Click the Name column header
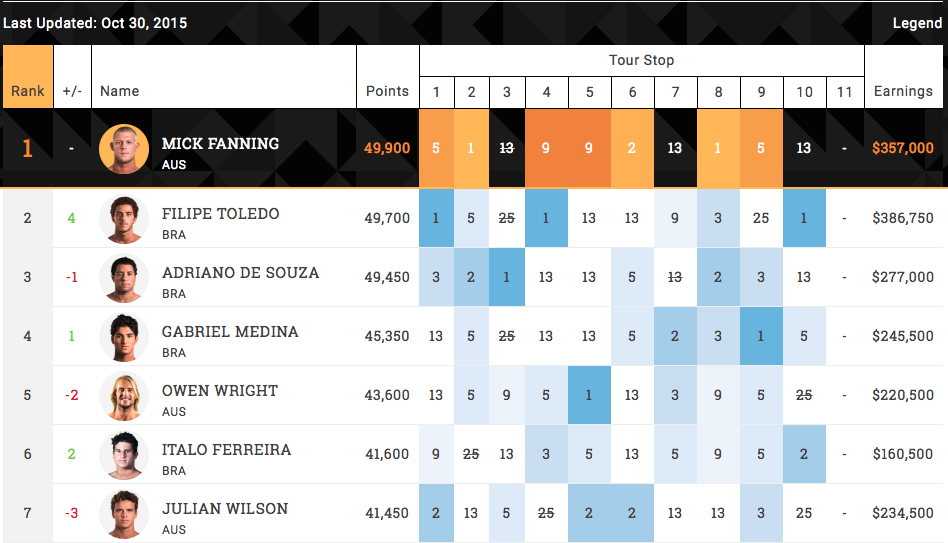Image resolution: width=948 pixels, height=543 pixels. [x=119, y=91]
